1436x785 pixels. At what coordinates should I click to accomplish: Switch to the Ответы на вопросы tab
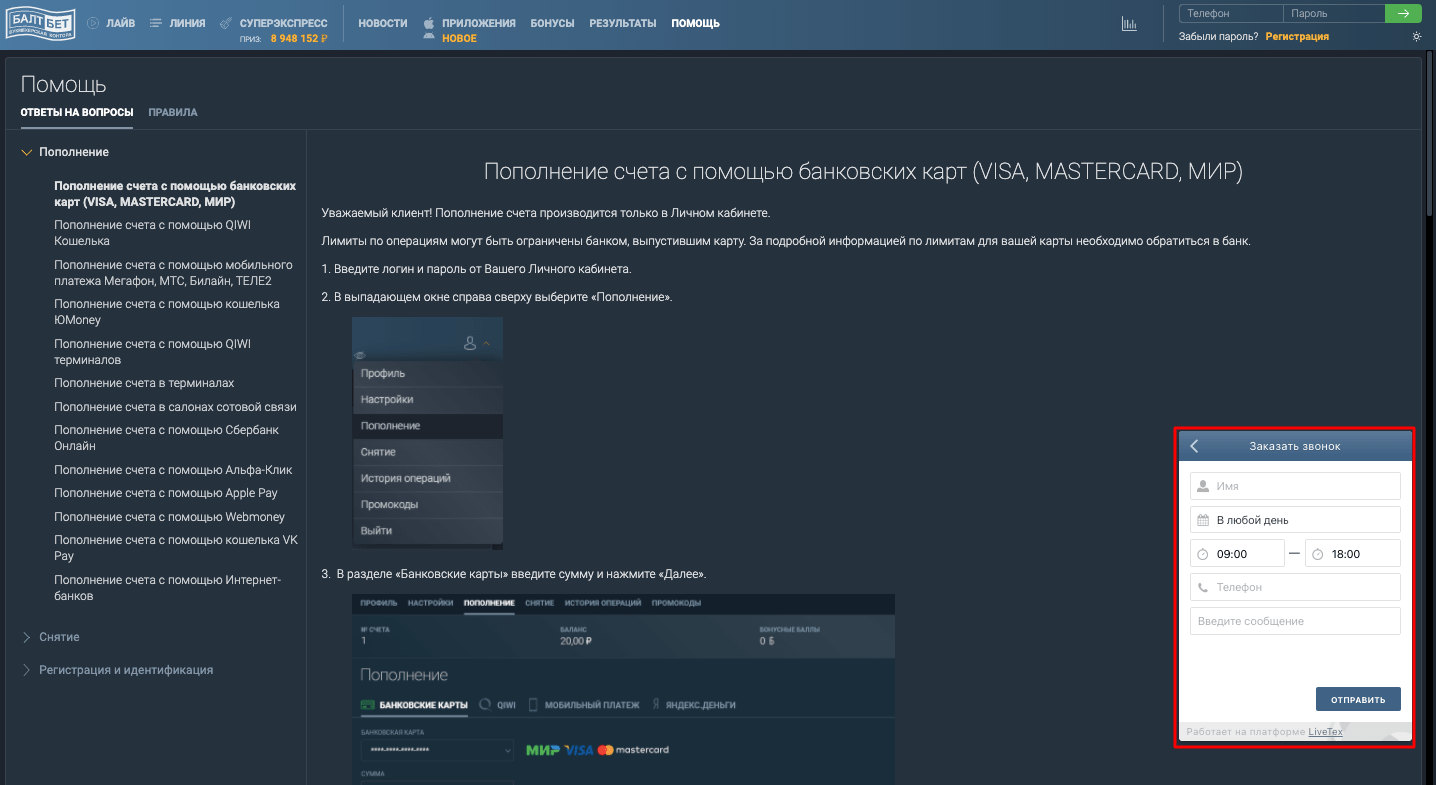tap(77, 112)
